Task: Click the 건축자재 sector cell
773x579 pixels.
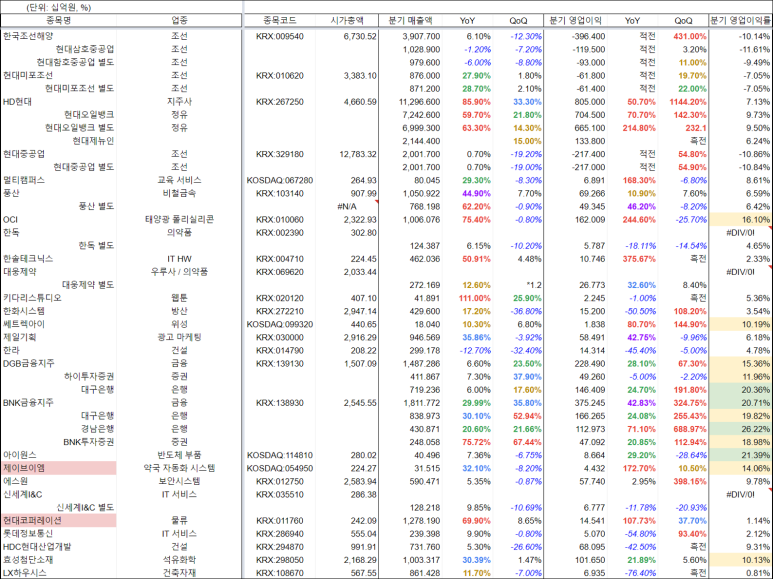Action: click(179, 573)
